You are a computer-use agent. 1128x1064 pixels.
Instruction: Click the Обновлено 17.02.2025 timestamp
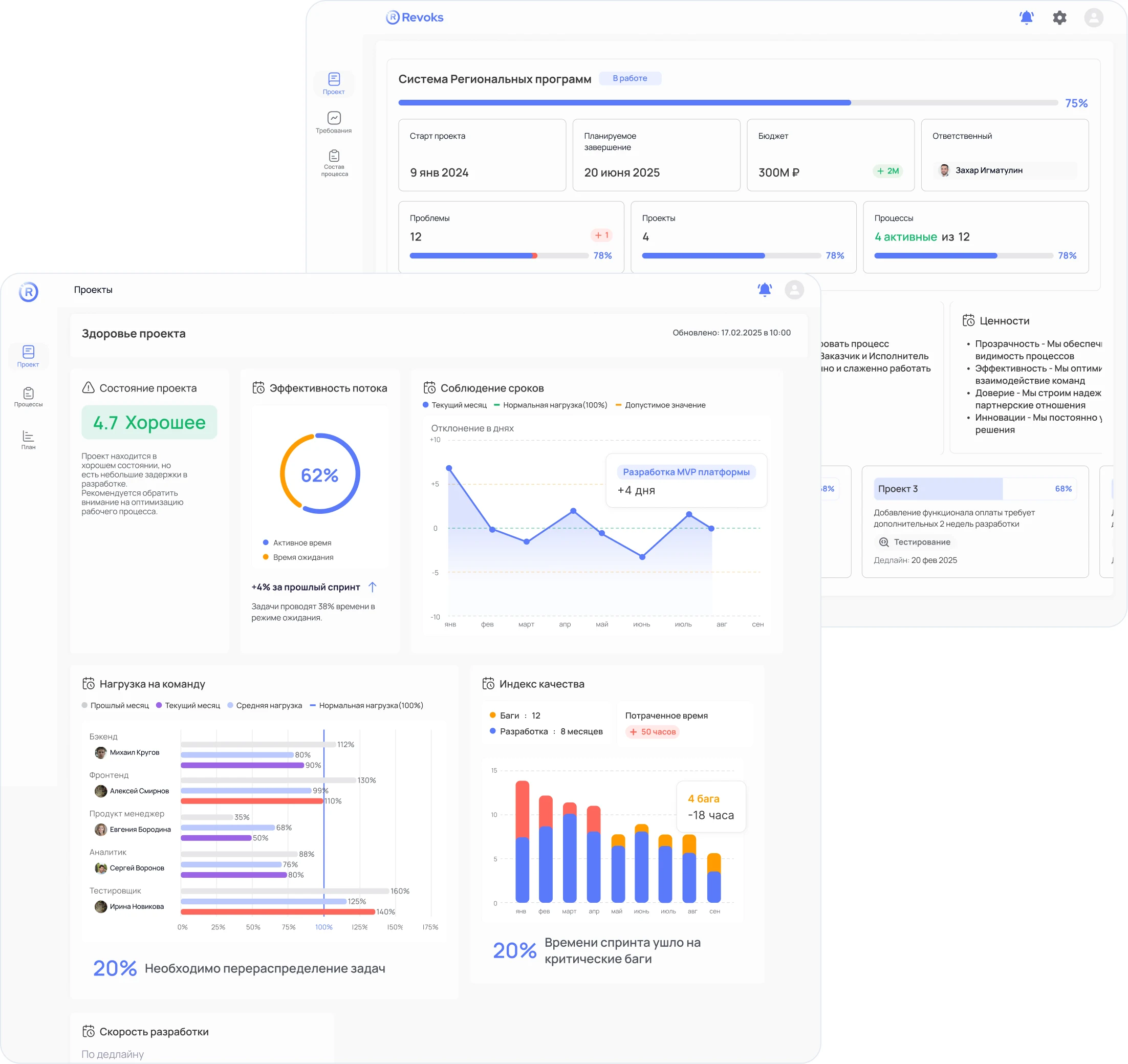click(731, 333)
